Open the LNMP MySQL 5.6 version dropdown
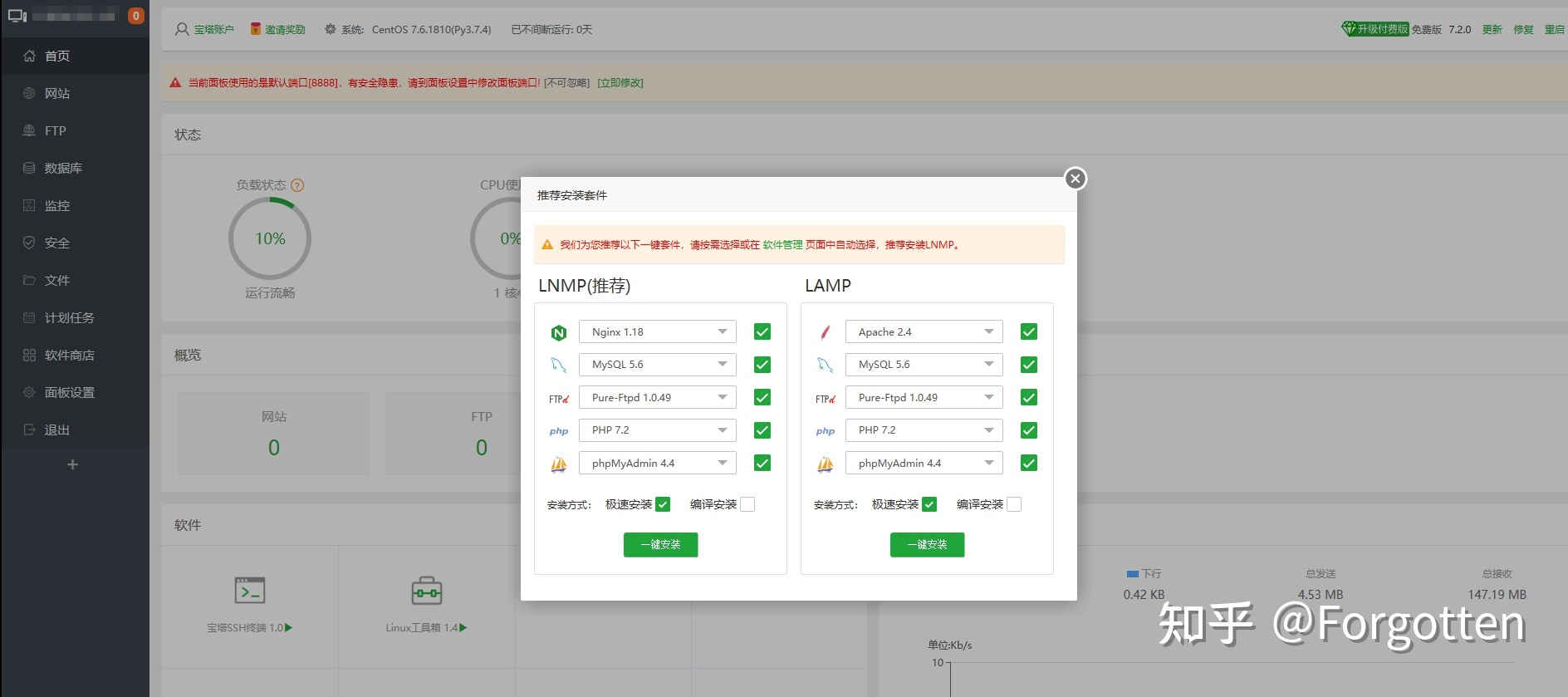The width and height of the screenshot is (1568, 697). (x=658, y=365)
